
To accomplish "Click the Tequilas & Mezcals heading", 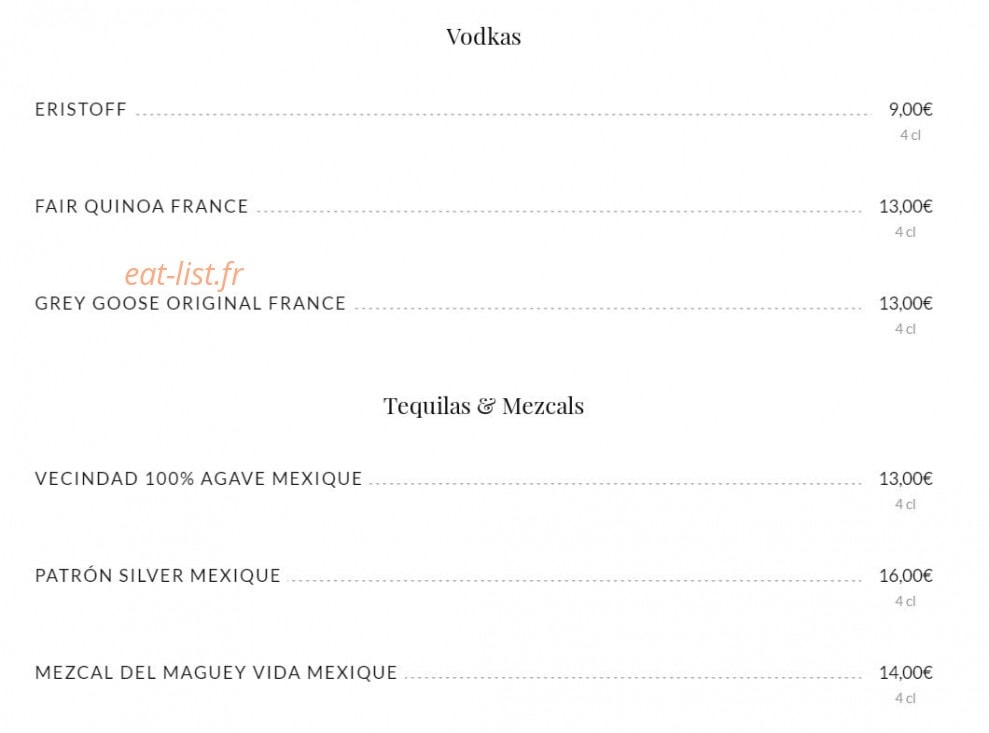I will point(483,406).
